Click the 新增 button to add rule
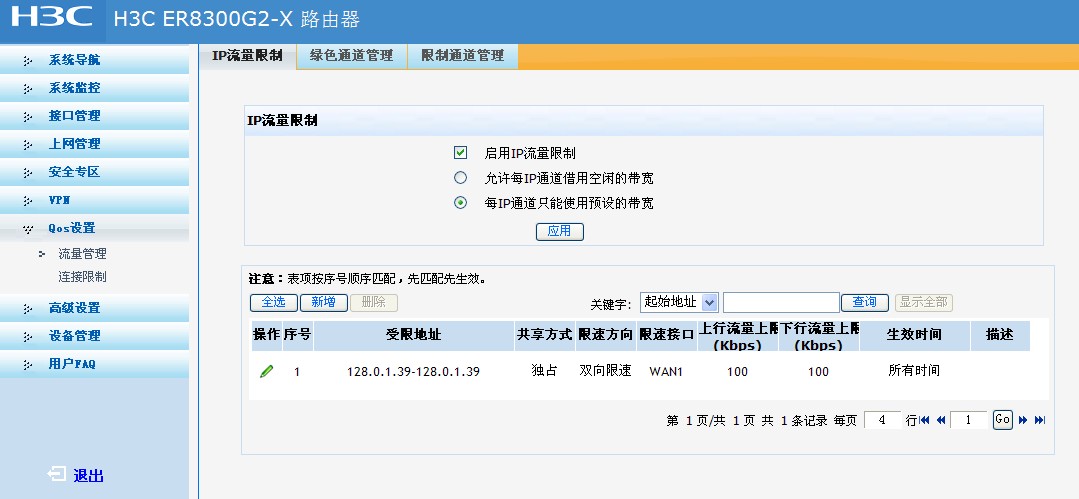The width and height of the screenshot is (1079, 499). [x=323, y=302]
